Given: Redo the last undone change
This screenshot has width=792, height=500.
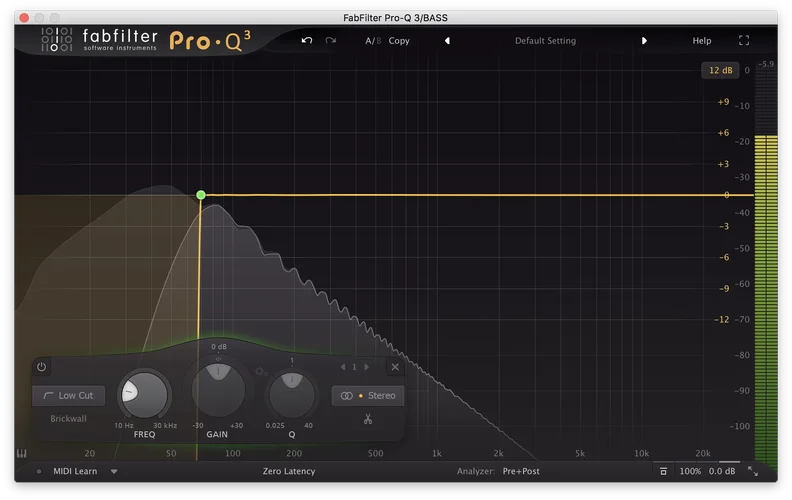Looking at the screenshot, I should coord(331,40).
